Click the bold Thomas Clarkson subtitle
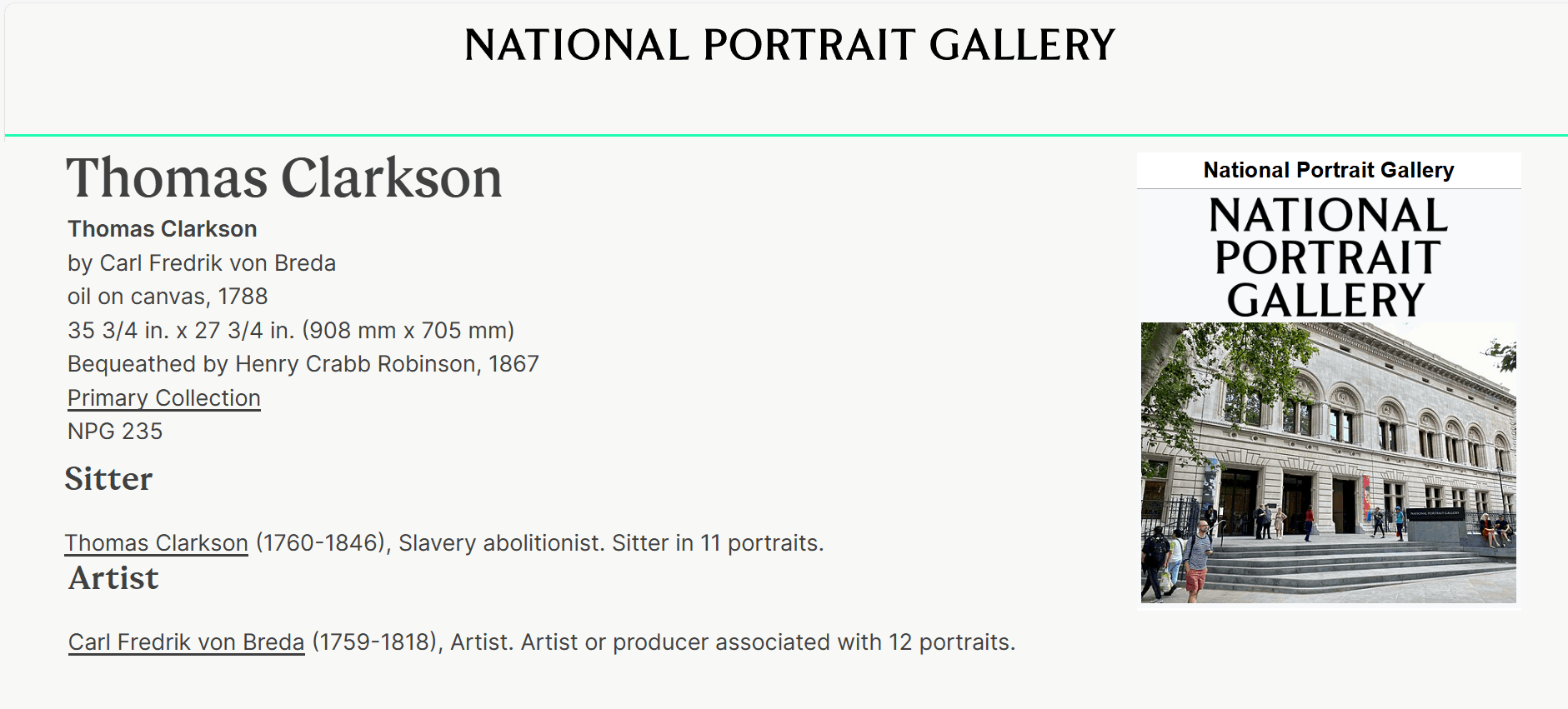This screenshot has height=709, width=1568. 163,229
